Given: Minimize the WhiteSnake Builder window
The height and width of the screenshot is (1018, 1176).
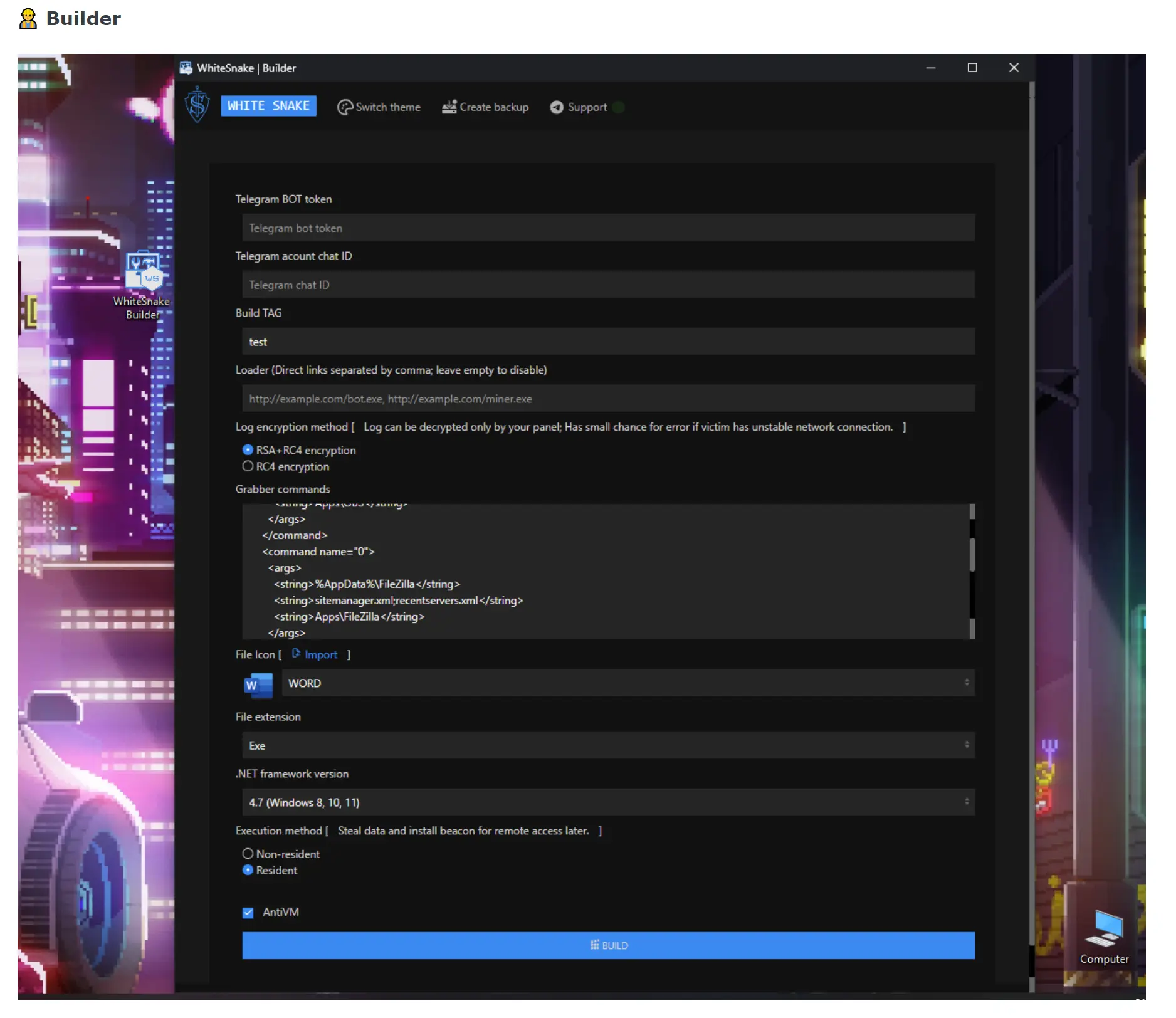Looking at the screenshot, I should 931,68.
